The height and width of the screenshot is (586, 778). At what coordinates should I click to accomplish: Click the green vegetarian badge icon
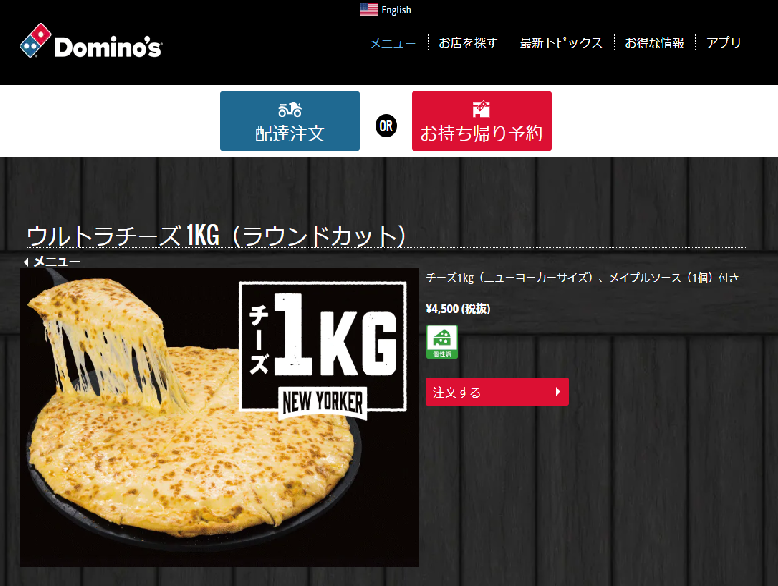(x=442, y=342)
